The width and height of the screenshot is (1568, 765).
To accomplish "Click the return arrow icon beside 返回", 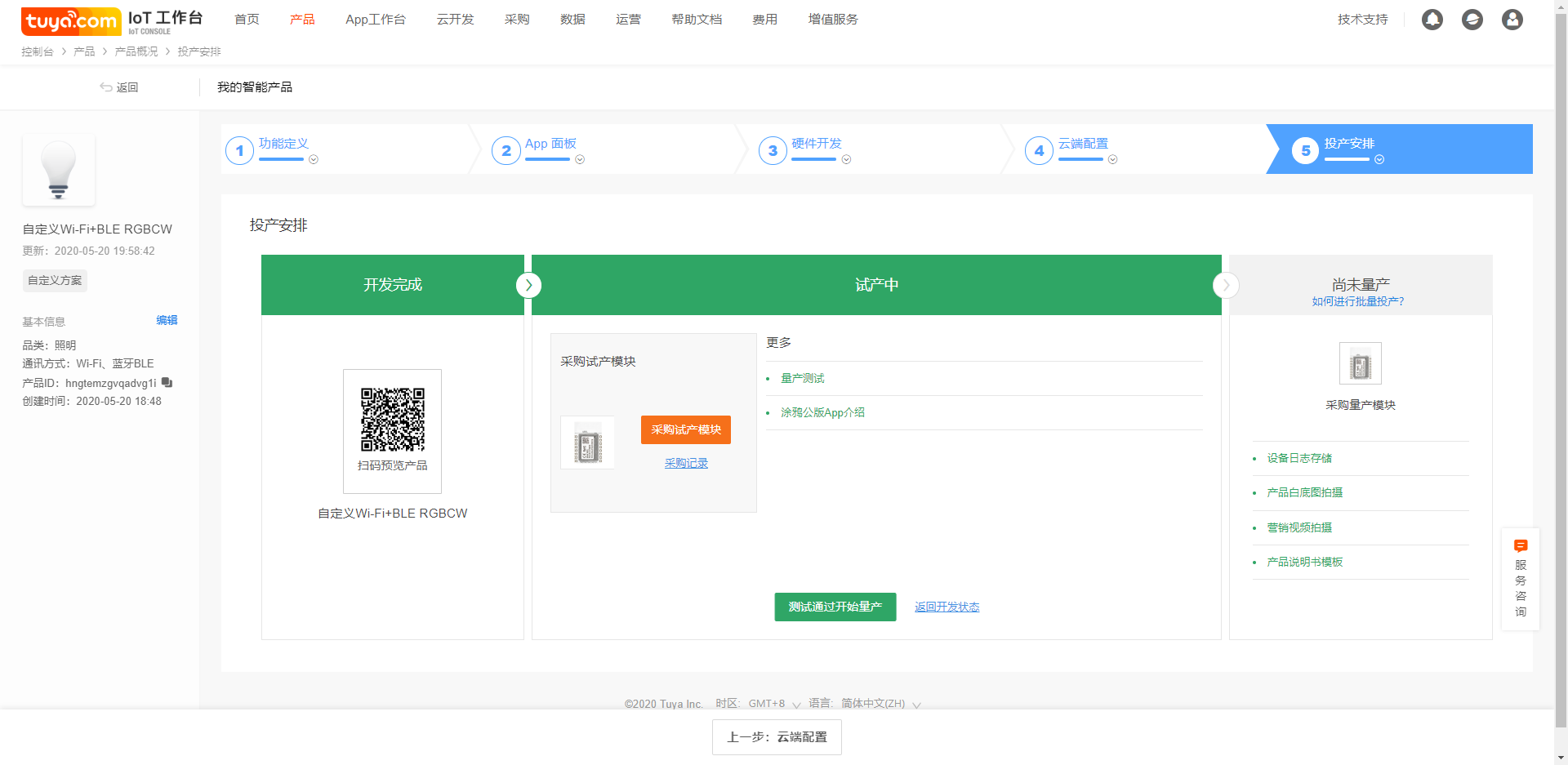I will coord(105,87).
